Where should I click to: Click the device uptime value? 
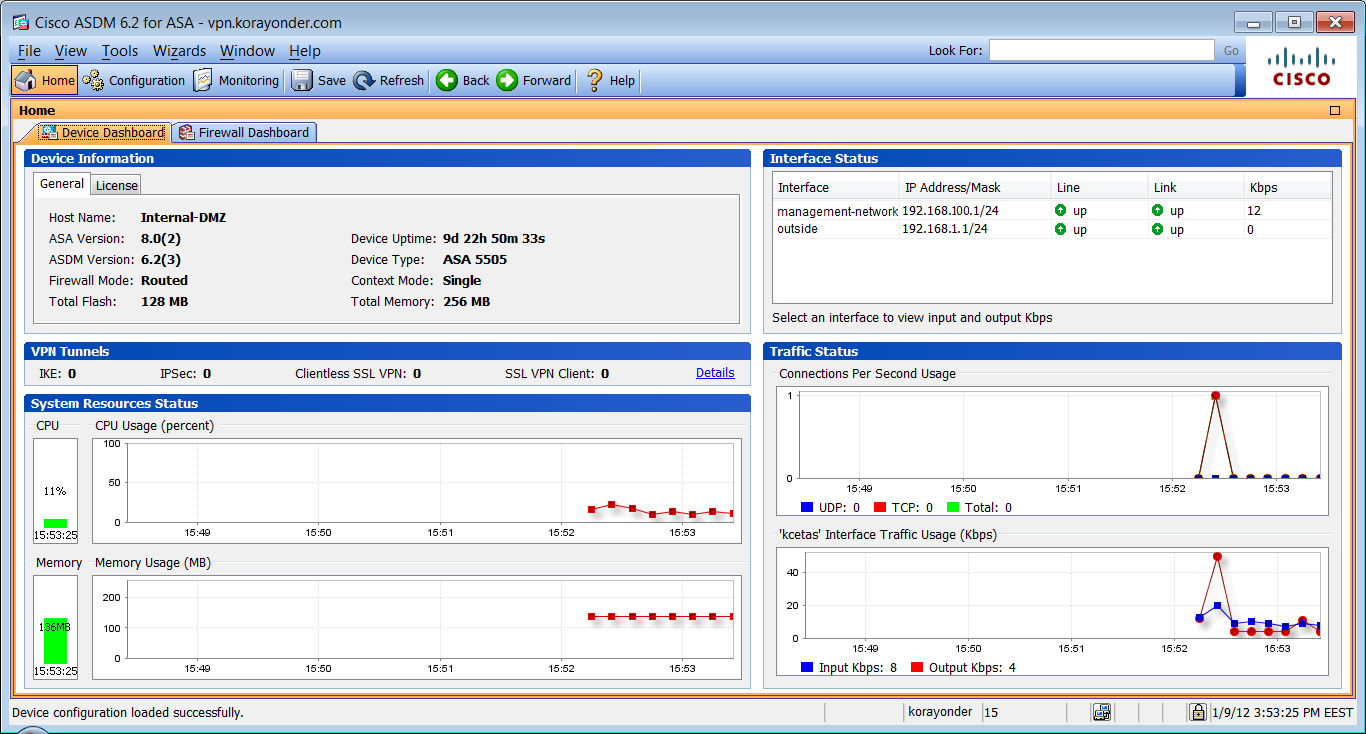pyautogui.click(x=494, y=238)
